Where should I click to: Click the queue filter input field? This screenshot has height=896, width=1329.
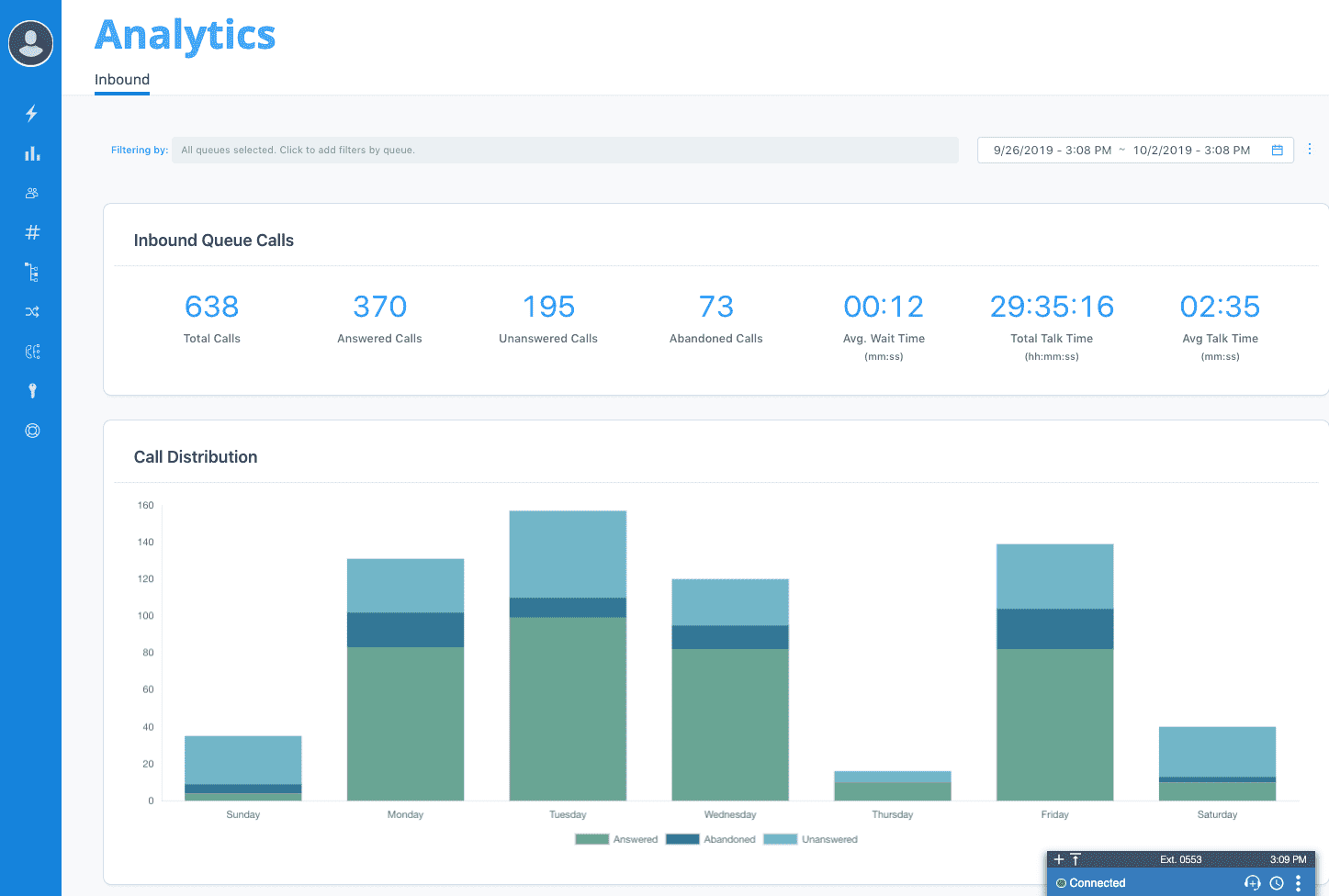[x=564, y=151]
